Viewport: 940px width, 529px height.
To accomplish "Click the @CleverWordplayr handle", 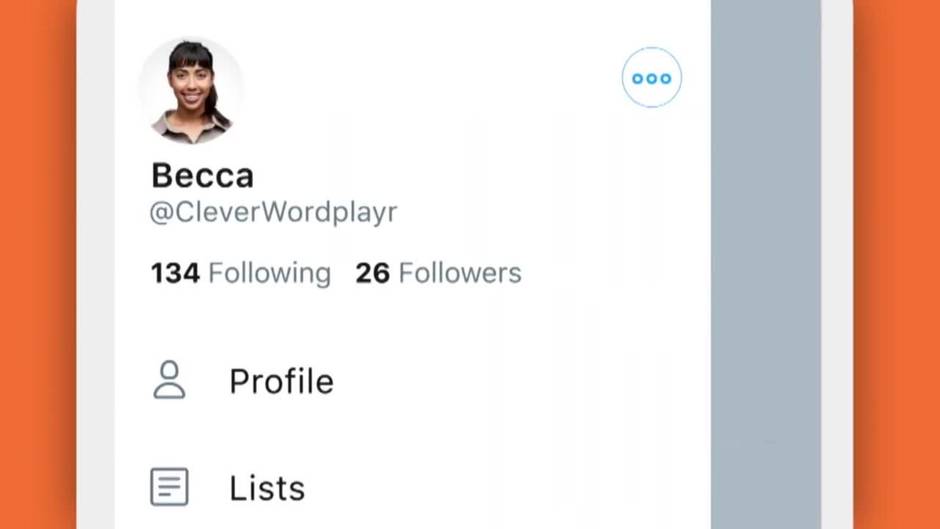I will pos(273,212).
